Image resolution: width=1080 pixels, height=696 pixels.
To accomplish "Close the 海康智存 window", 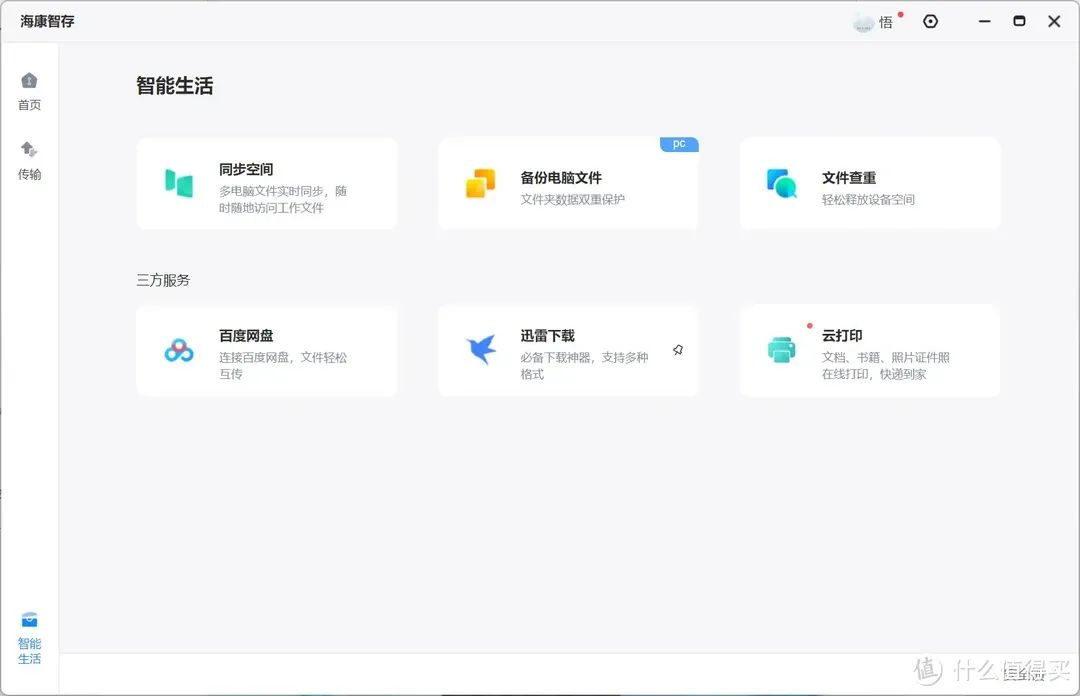I will [1054, 21].
